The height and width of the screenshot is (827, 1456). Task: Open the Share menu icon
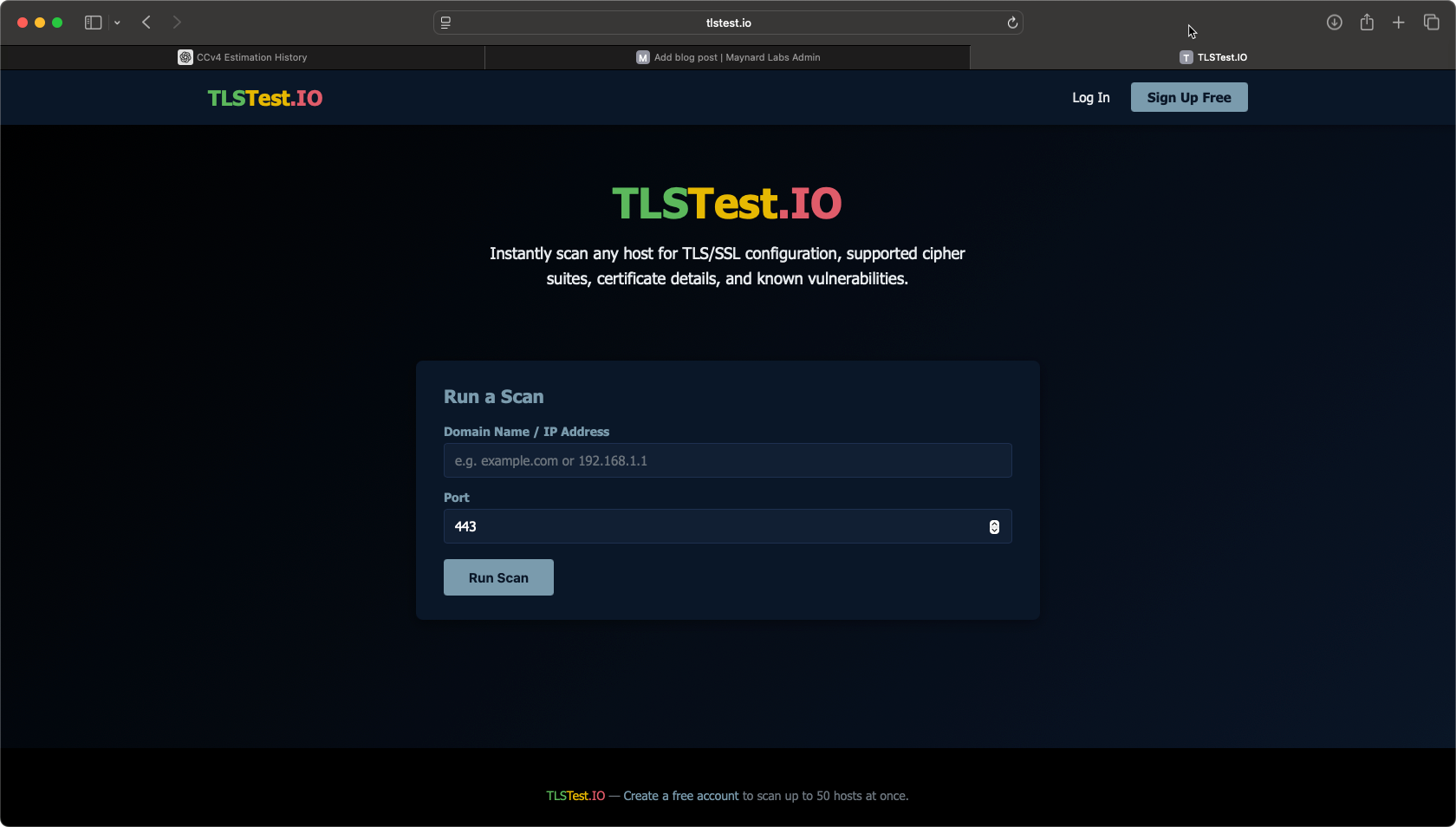pos(1367,23)
